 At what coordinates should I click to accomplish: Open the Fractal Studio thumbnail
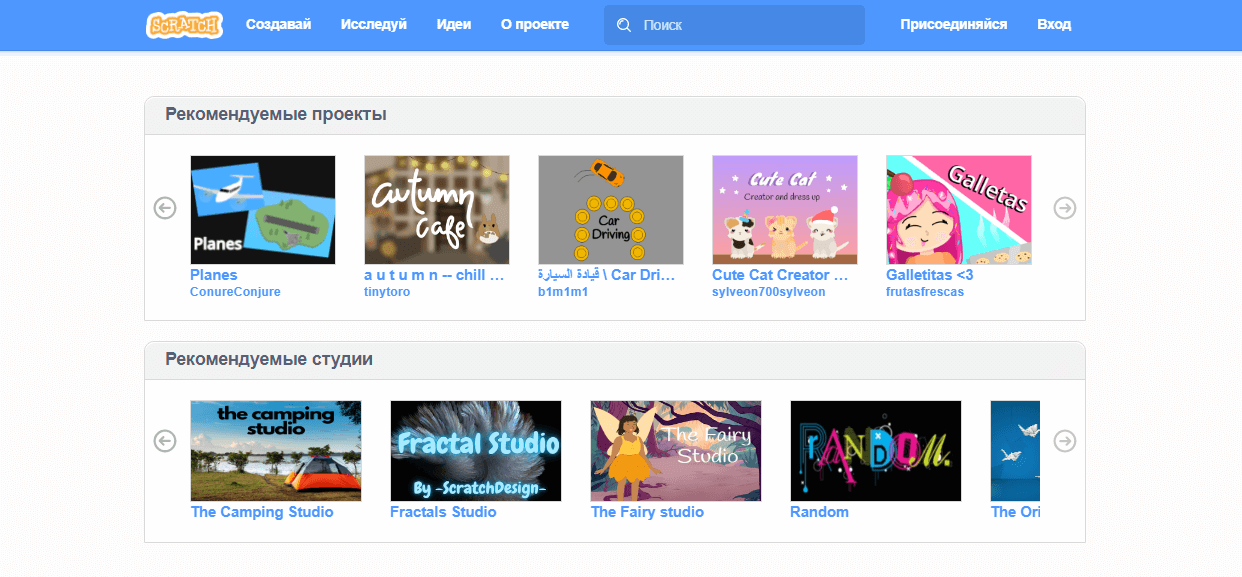click(475, 450)
